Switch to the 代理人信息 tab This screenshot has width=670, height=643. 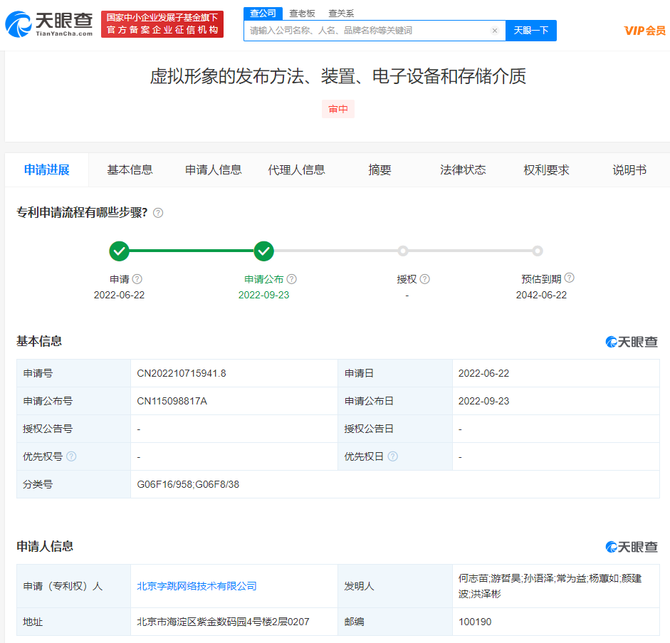pyautogui.click(x=297, y=170)
